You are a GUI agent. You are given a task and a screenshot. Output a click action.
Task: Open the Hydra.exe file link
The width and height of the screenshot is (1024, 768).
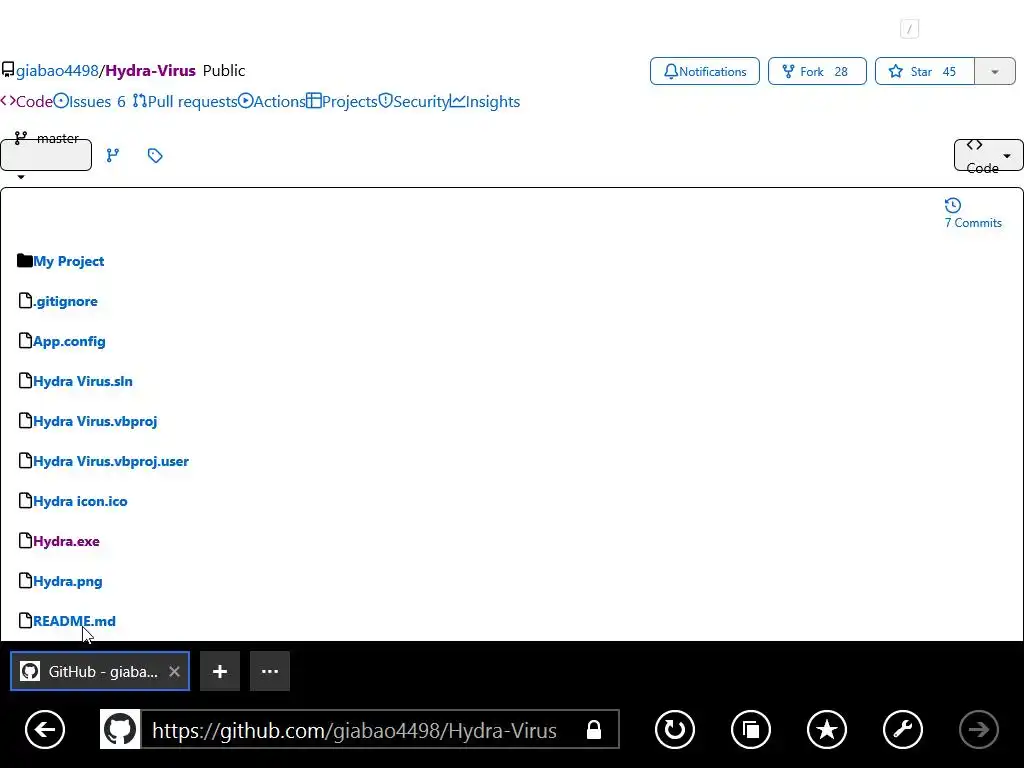(x=67, y=541)
